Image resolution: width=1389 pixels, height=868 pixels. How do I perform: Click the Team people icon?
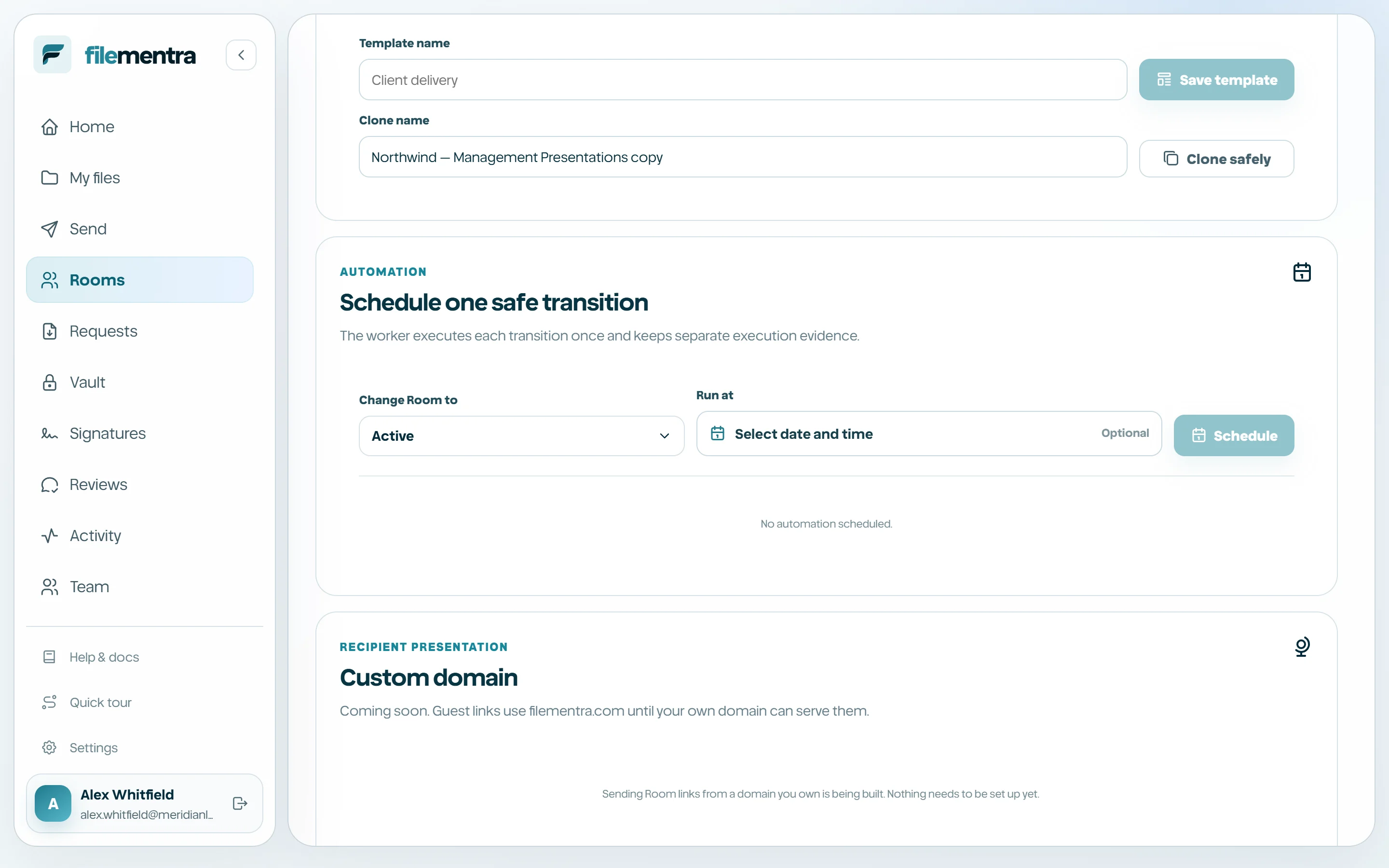pos(50,587)
